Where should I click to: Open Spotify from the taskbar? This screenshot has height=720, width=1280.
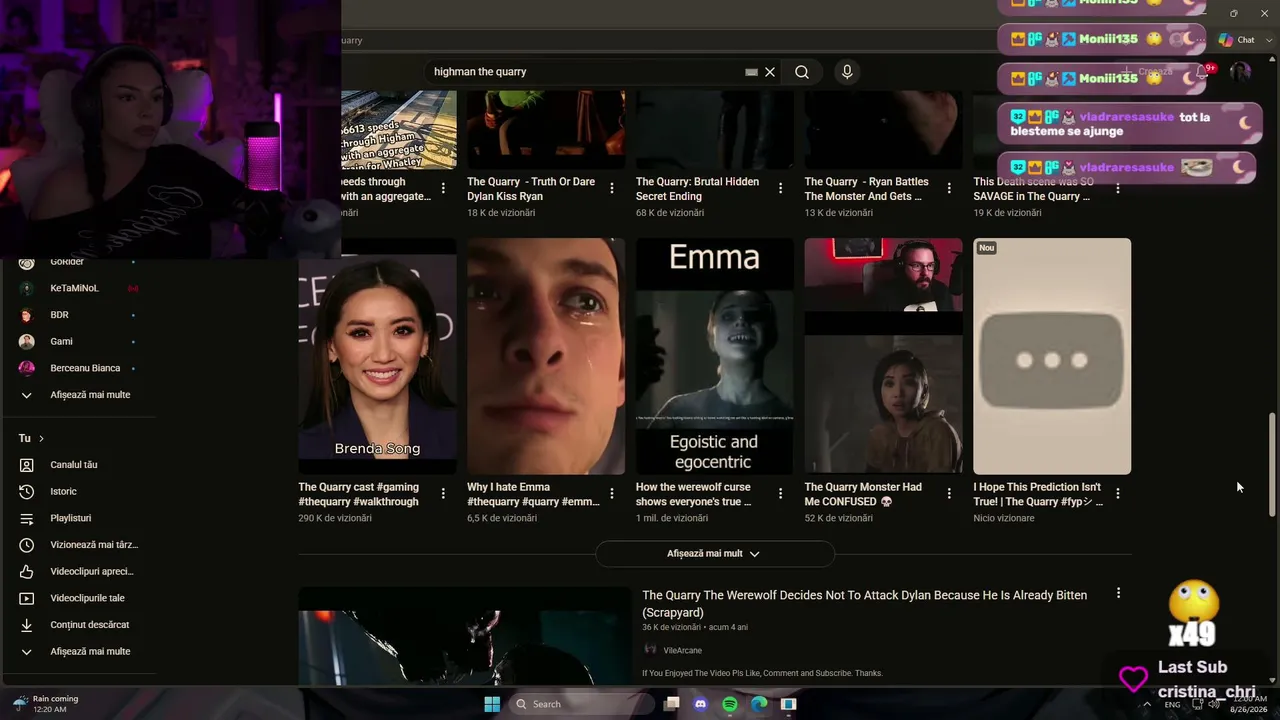point(730,704)
